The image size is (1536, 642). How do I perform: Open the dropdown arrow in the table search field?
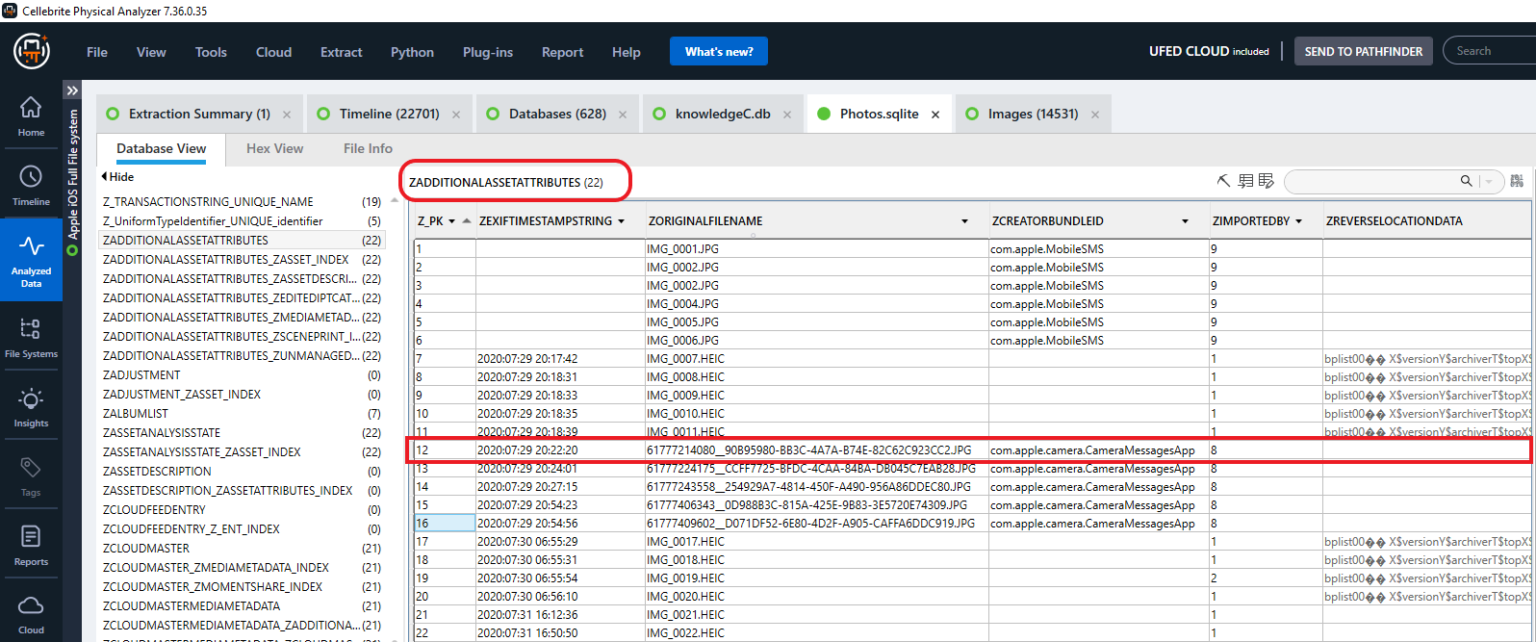1489,181
